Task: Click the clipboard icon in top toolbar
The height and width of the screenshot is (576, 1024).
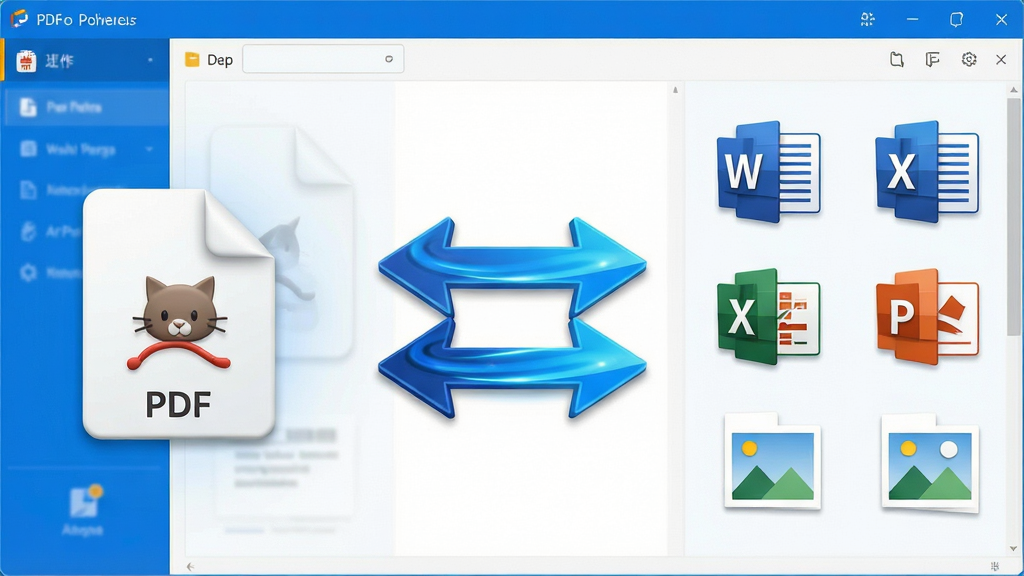Action: click(897, 59)
